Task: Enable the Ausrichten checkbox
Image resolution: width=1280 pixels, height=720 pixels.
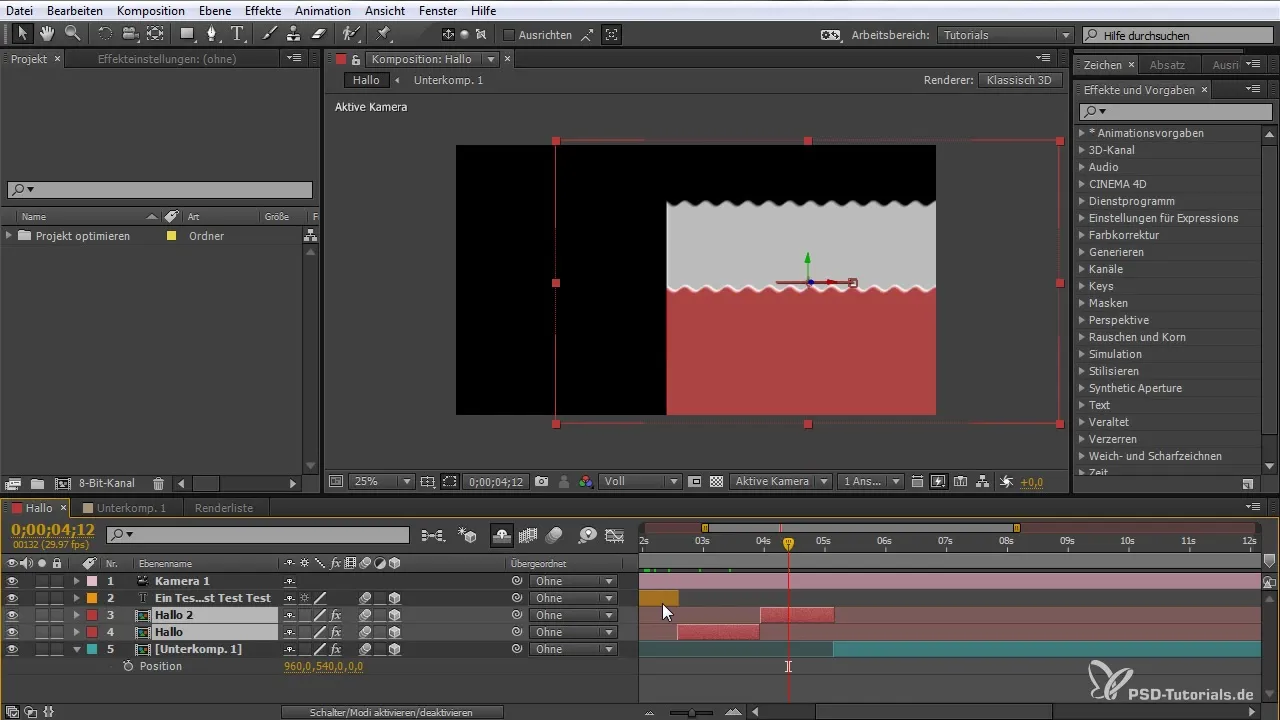Action: click(x=508, y=34)
